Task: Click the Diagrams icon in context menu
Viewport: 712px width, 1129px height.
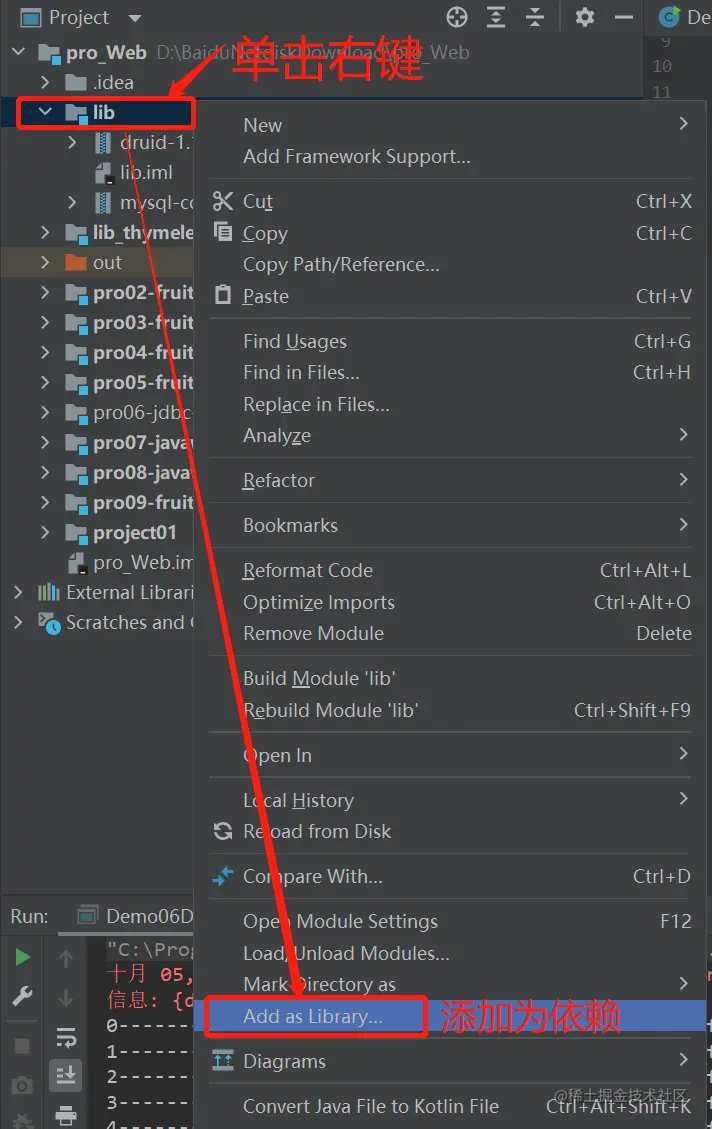Action: tap(223, 1060)
